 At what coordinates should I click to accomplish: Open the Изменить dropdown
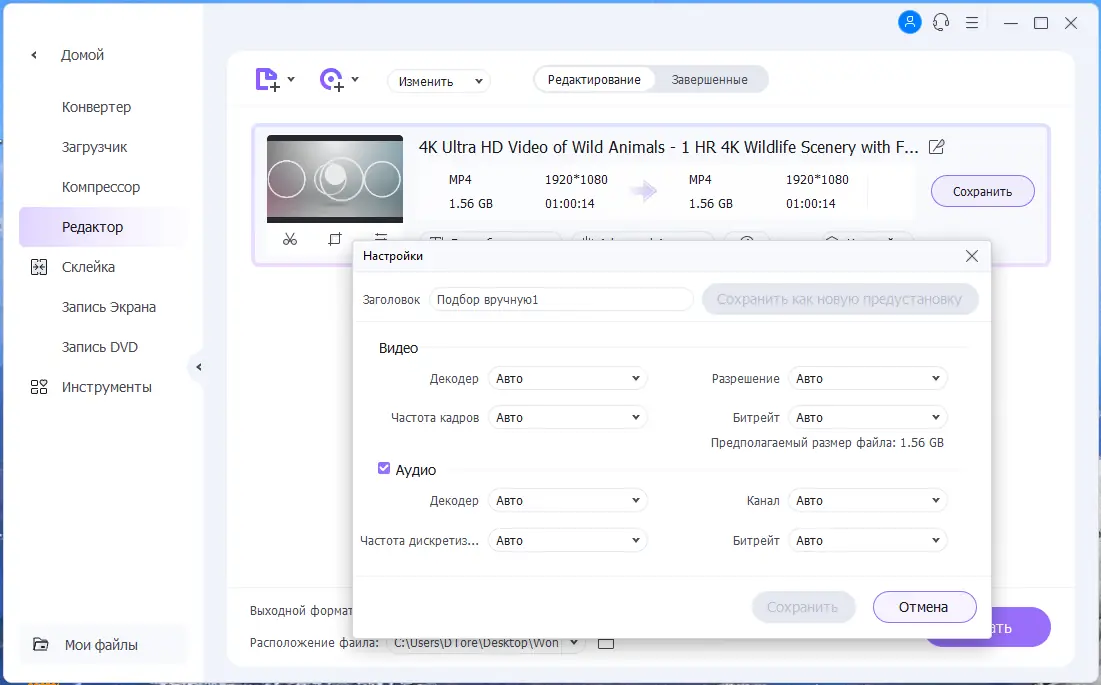[438, 81]
